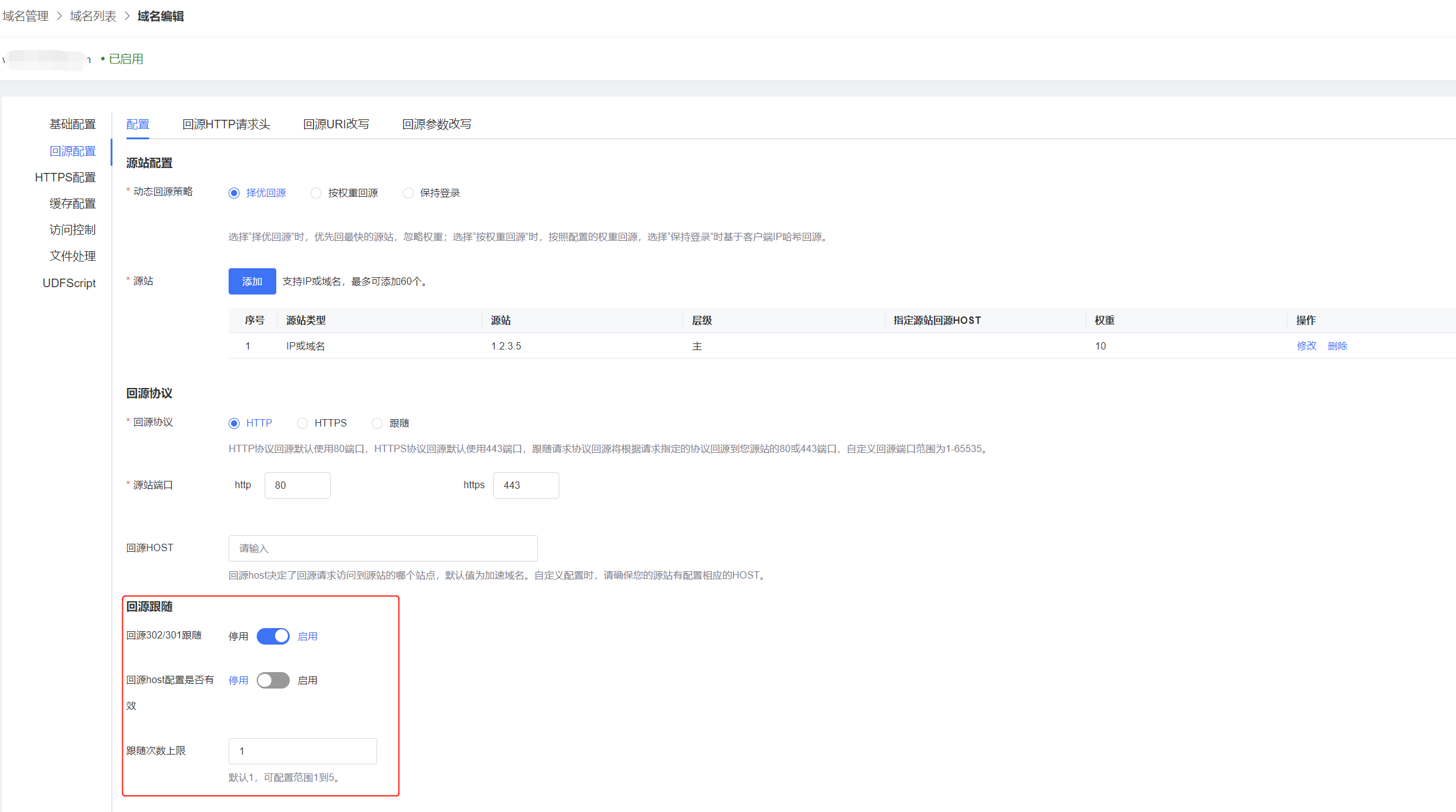The width and height of the screenshot is (1456, 812).
Task: Focus the http port field showing 80
Action: tap(297, 485)
